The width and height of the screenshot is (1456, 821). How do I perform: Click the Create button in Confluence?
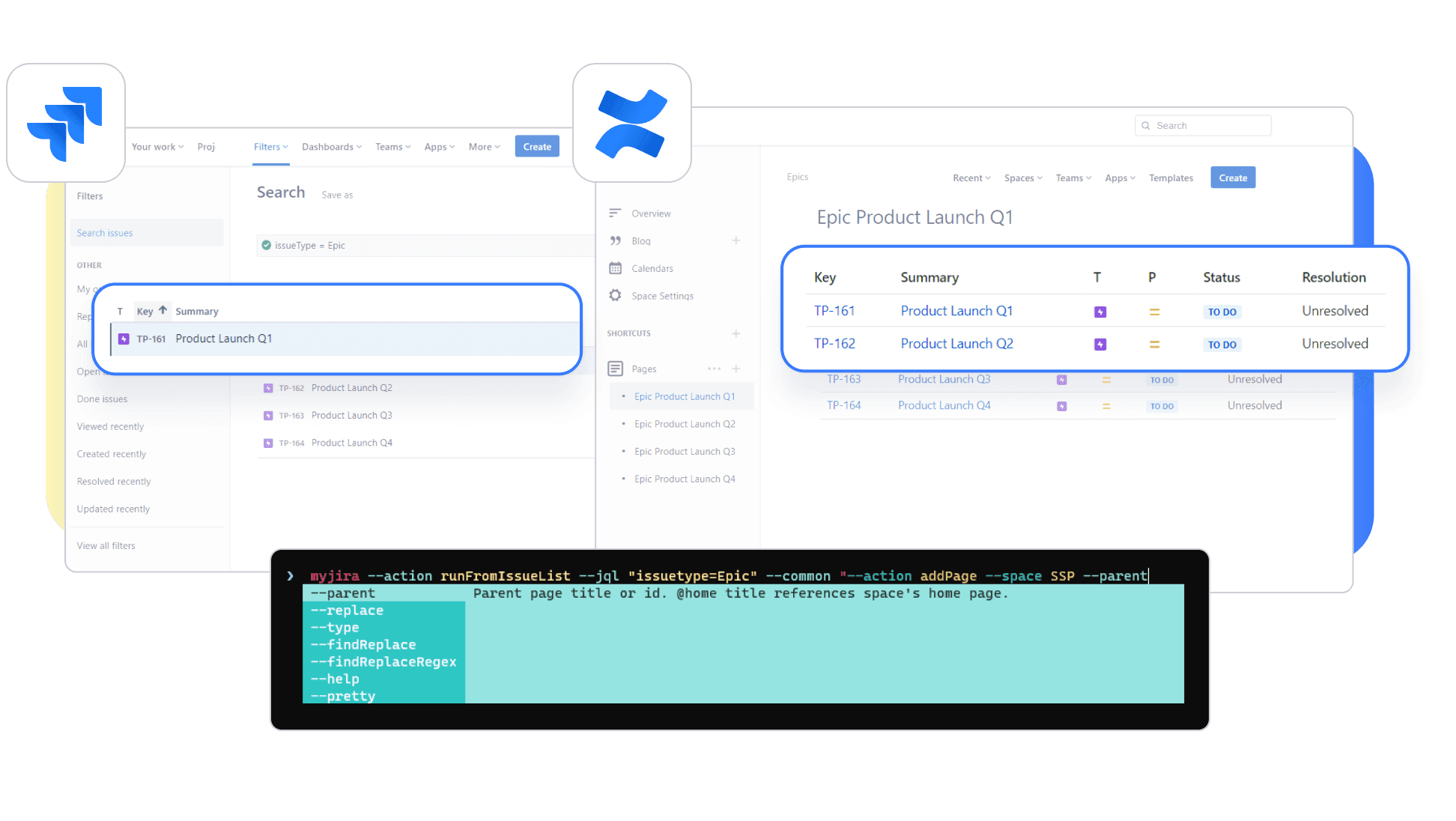tap(1232, 178)
